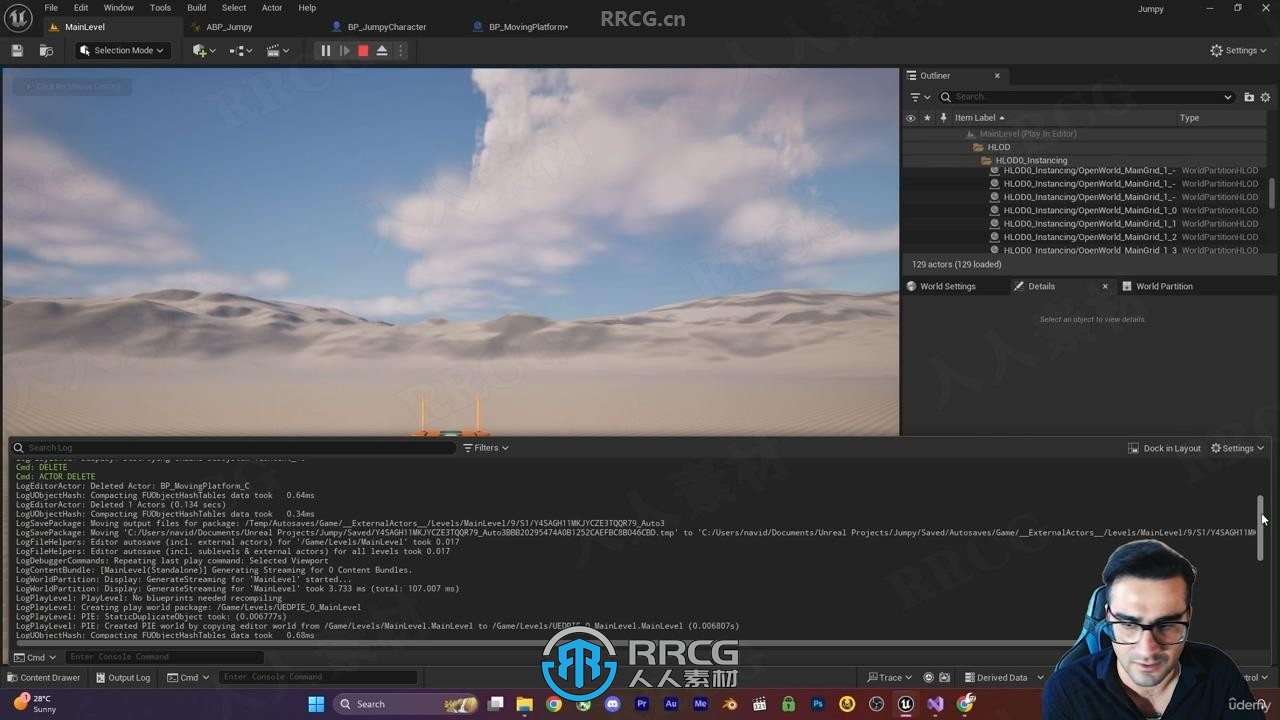1280x720 pixels.
Task: Open the Outliner filter options dropdown
Action: [919, 97]
